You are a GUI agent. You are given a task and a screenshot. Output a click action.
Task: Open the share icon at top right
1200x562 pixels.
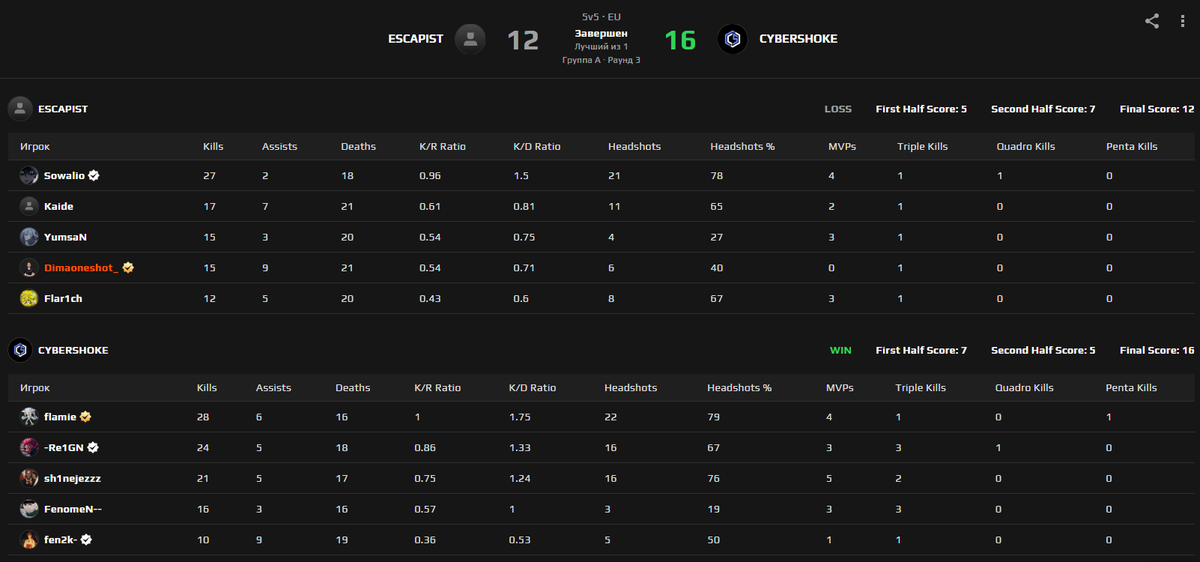click(x=1152, y=20)
